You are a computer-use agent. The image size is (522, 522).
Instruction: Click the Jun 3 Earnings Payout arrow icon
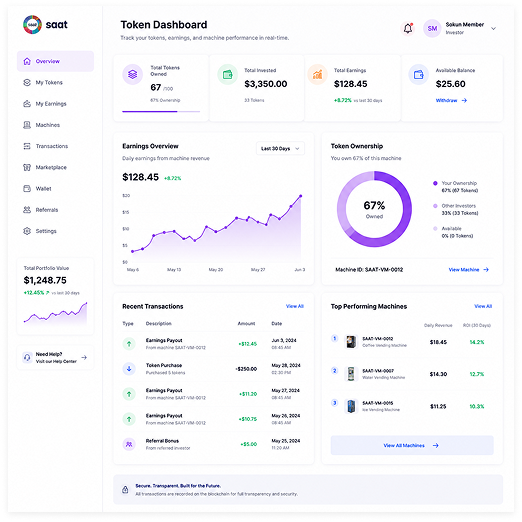point(129,343)
